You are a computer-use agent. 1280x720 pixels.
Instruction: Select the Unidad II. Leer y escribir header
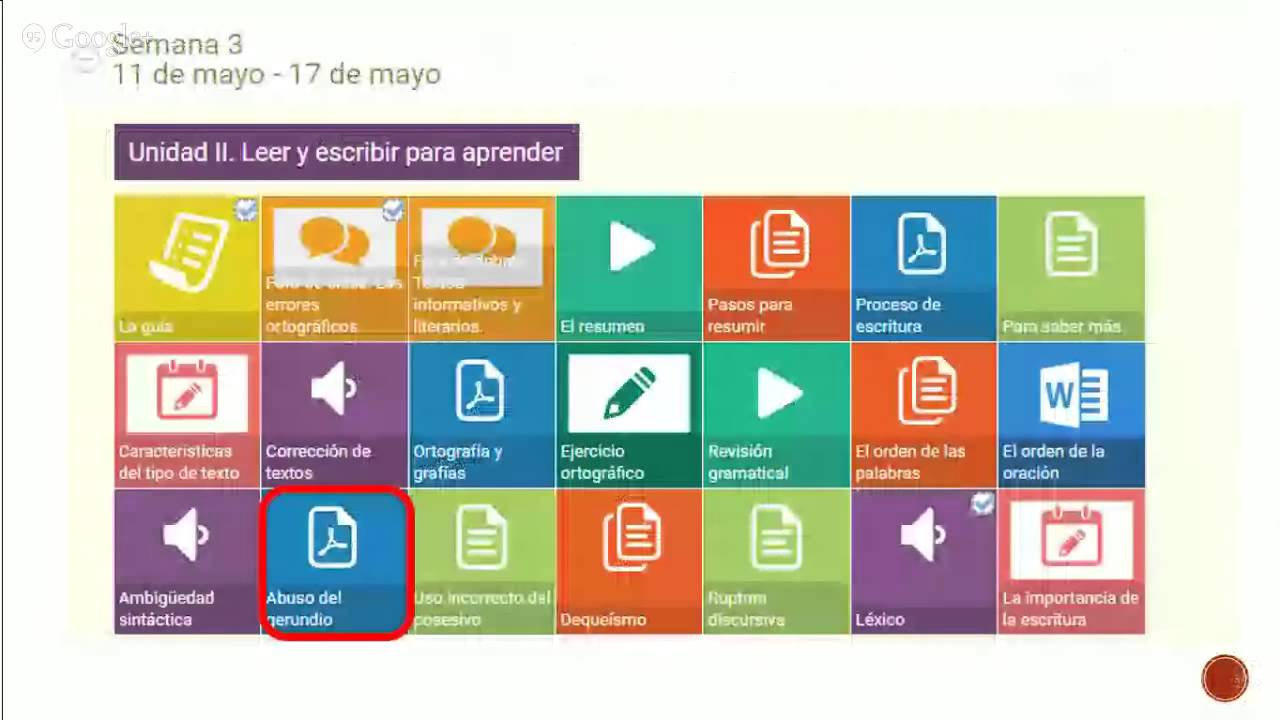click(x=346, y=152)
